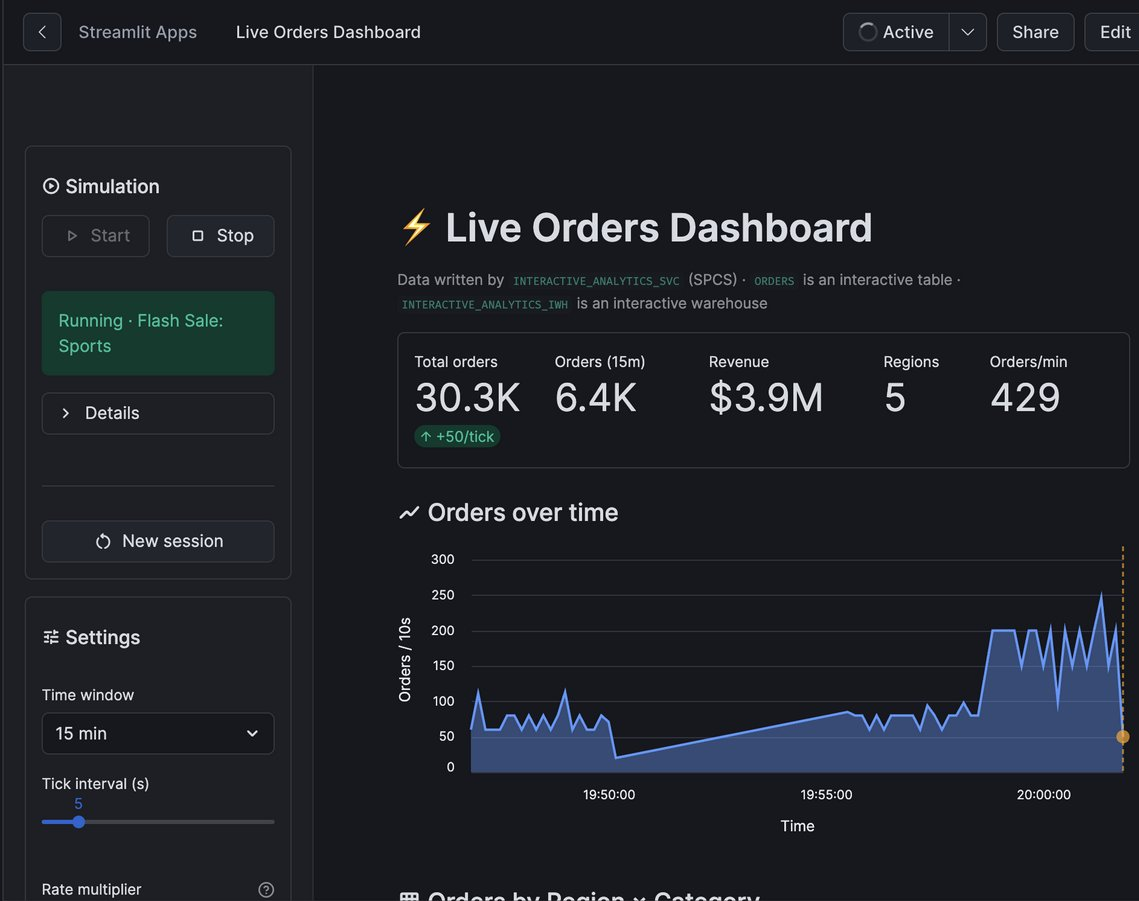Open the Time window dropdown showing 15 min

pyautogui.click(x=158, y=733)
